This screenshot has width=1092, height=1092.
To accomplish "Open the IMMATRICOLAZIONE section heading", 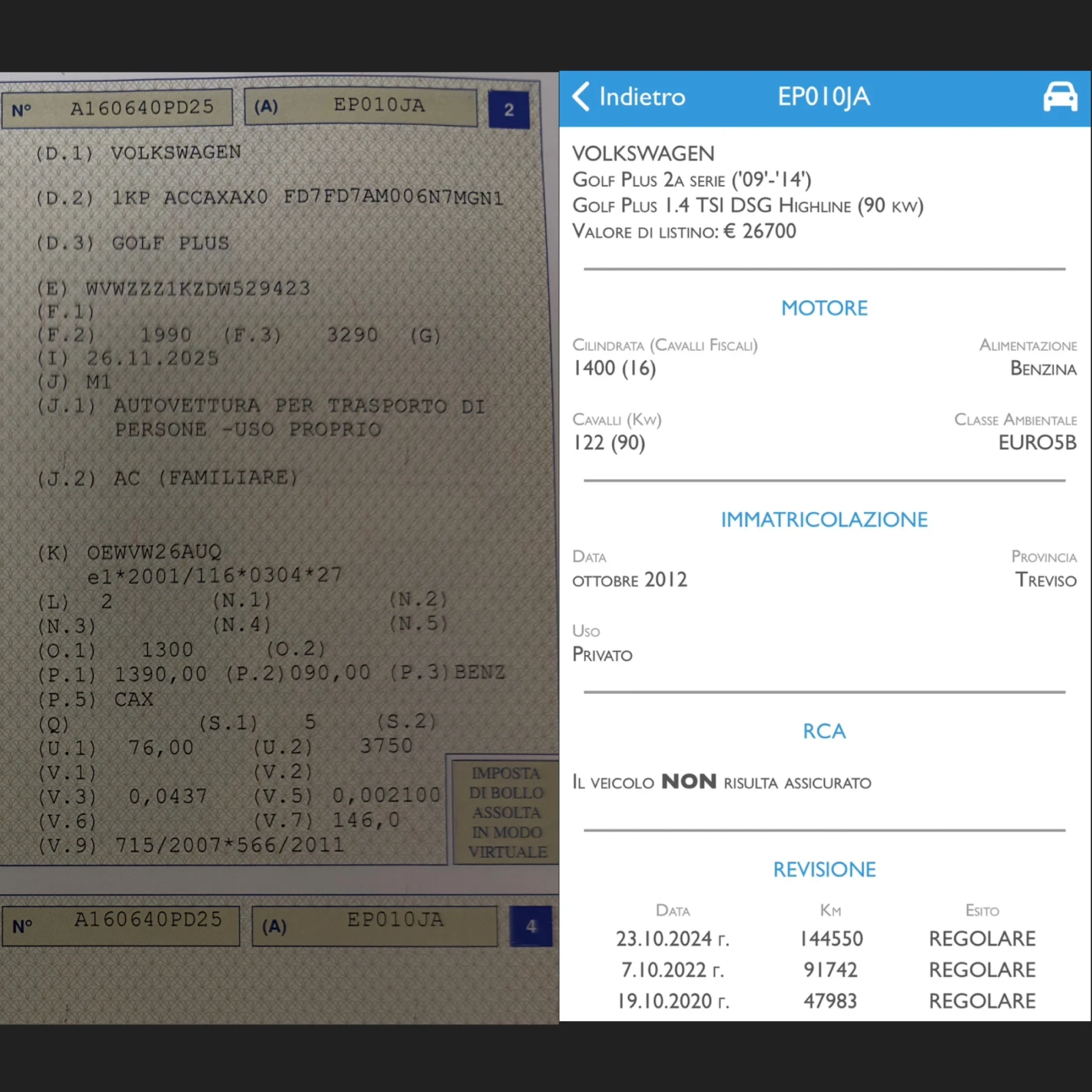I will click(824, 519).
